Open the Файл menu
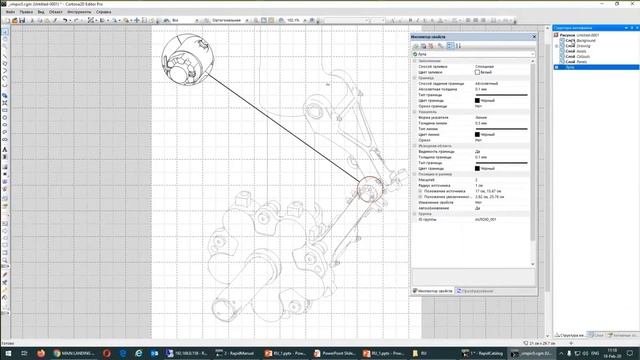 point(10,12)
